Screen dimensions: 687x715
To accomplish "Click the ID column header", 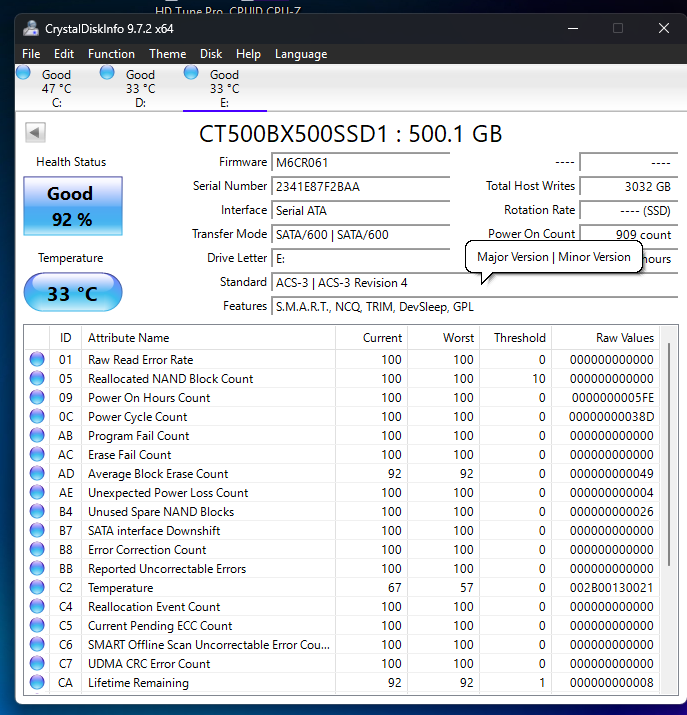I will 65,338.
